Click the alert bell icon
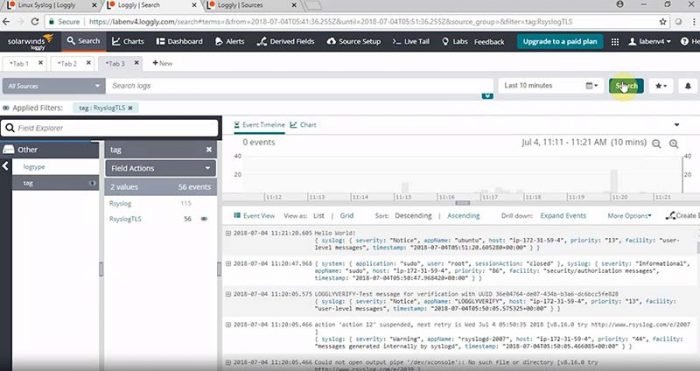 [688, 86]
